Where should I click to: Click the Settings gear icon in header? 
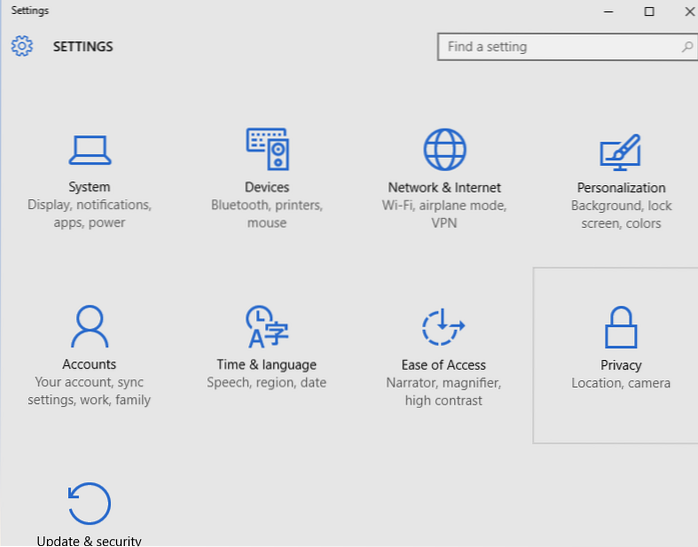22,46
